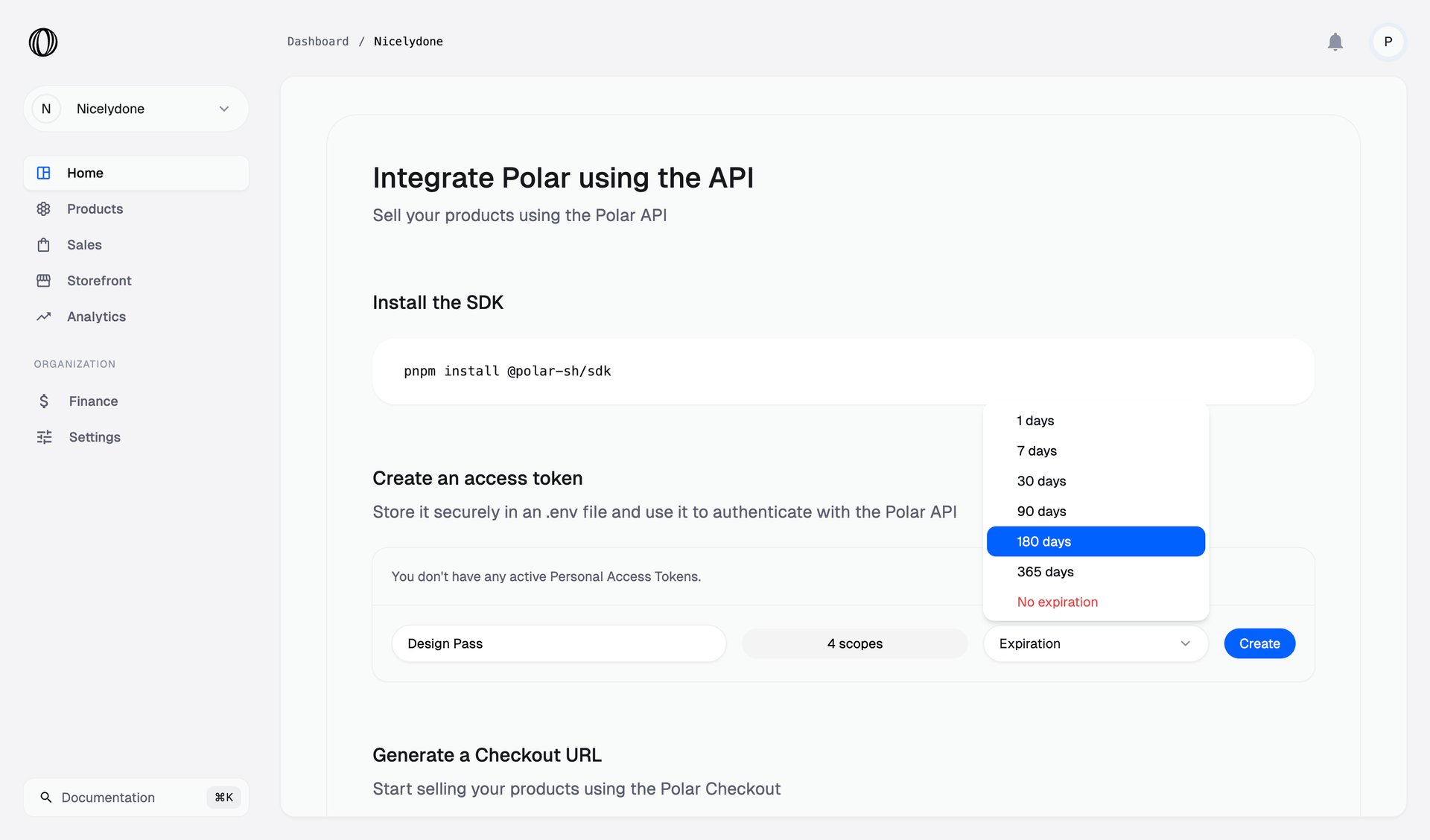Click the P avatar circle
Screen dimensions: 1430x840
1388,42
